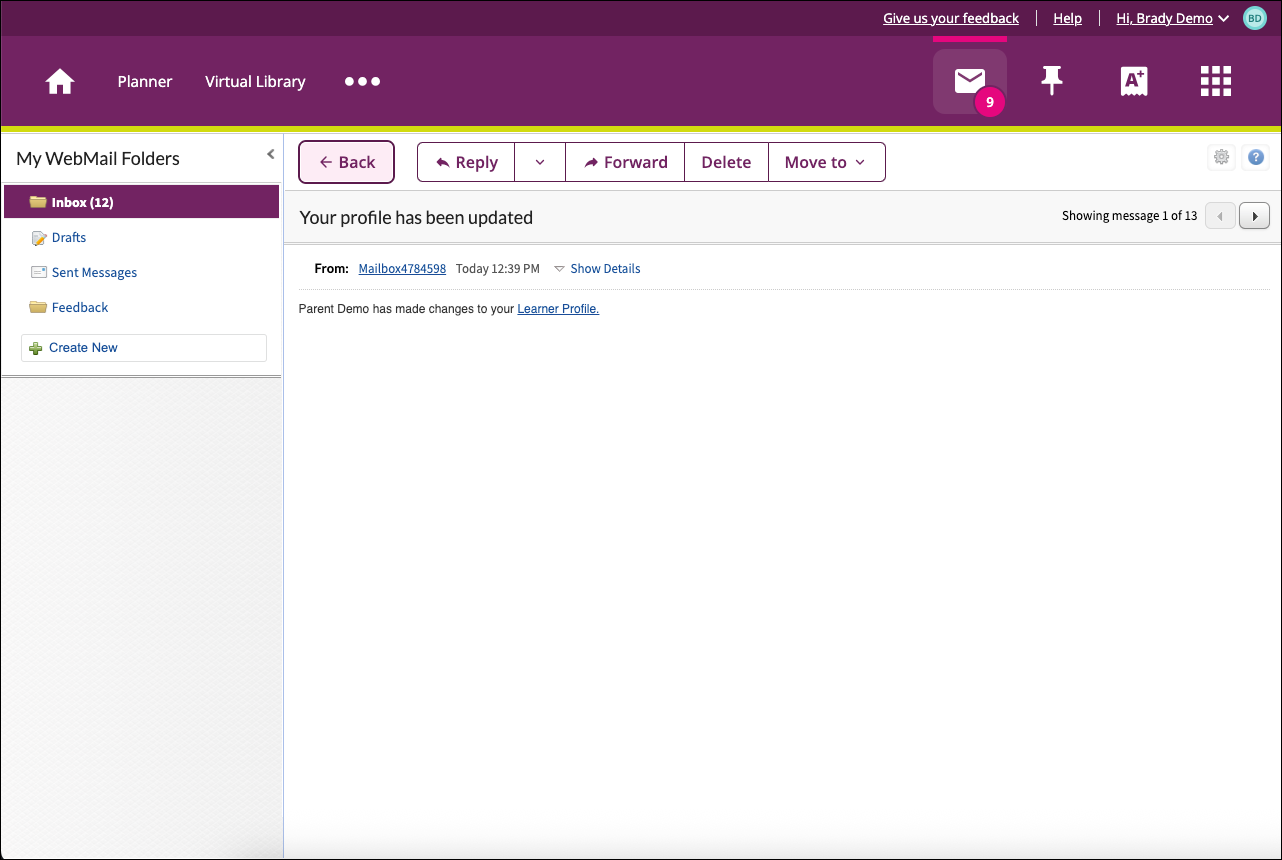Collapse the My WebMail Folders panel
Image resolution: width=1282 pixels, height=860 pixels.
(x=270, y=154)
